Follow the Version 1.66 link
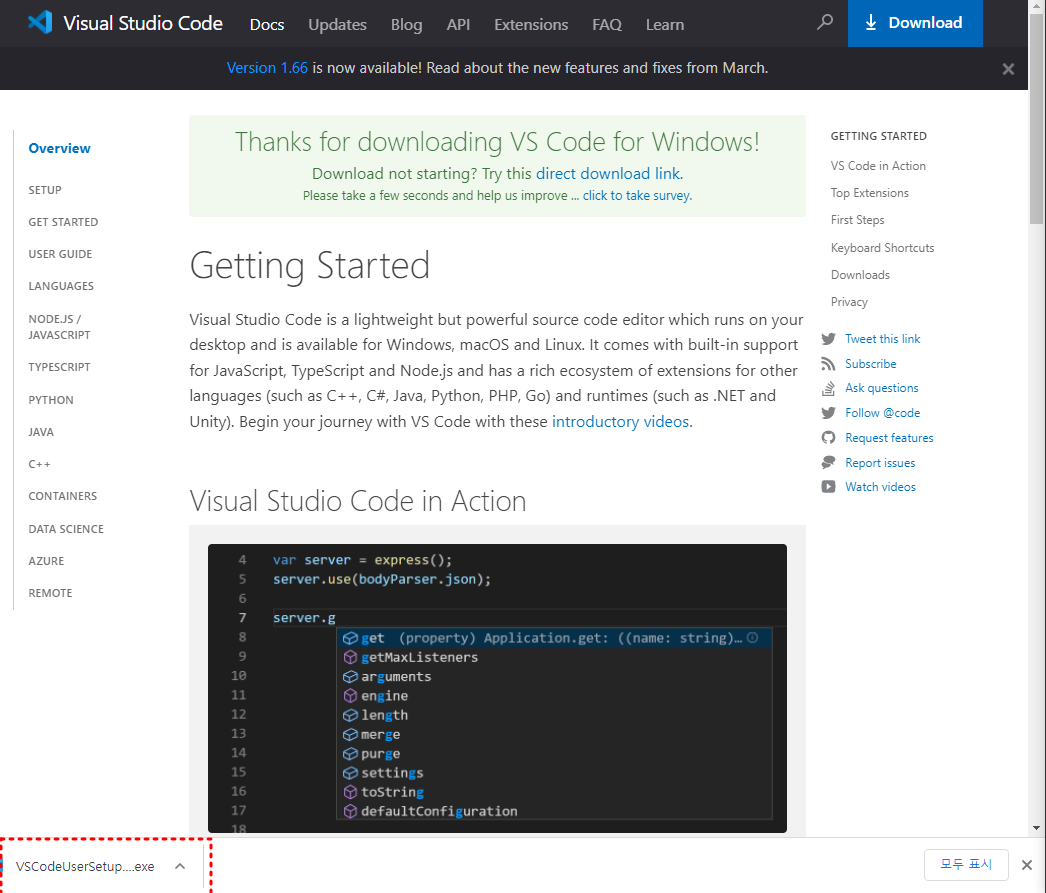This screenshot has height=893, width=1046. pos(267,68)
